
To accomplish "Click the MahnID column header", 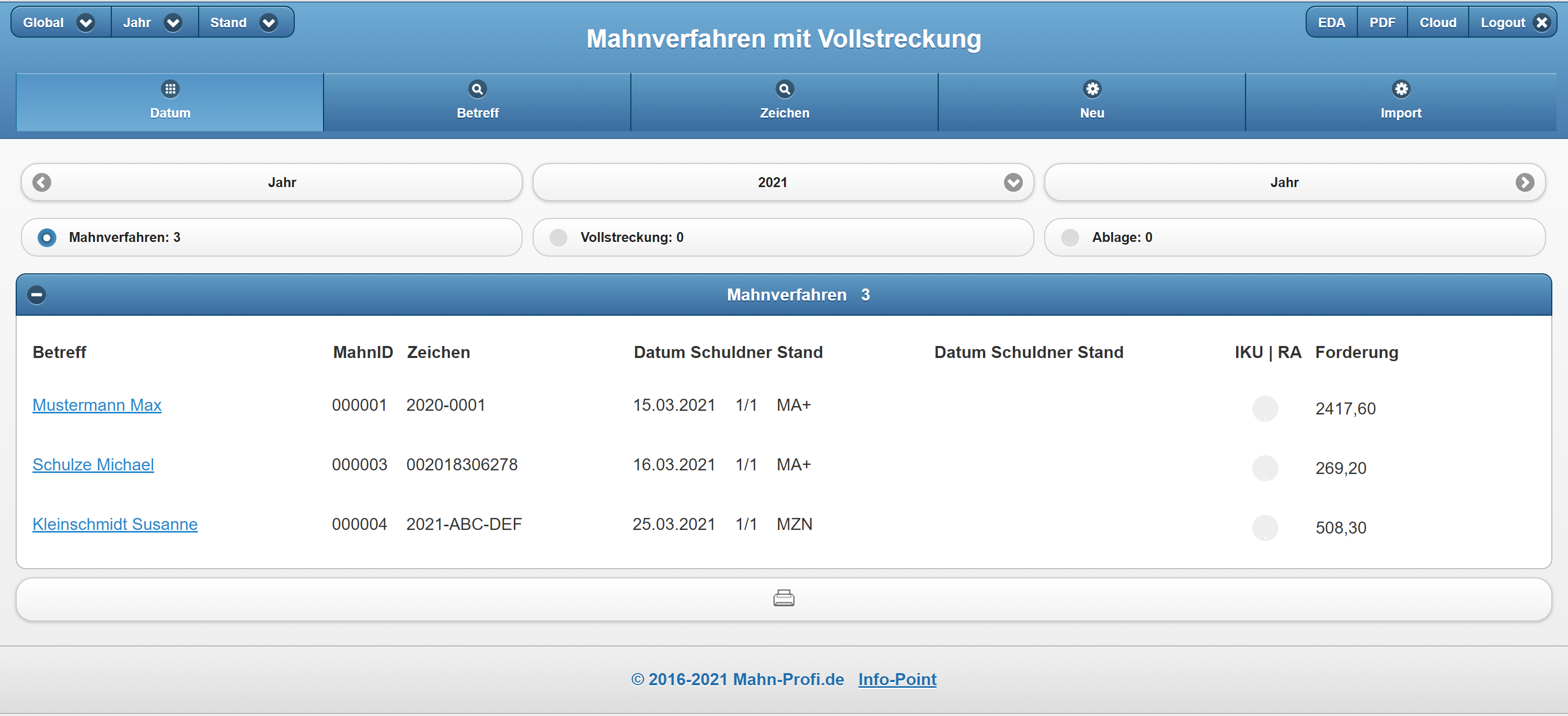I will tap(363, 353).
